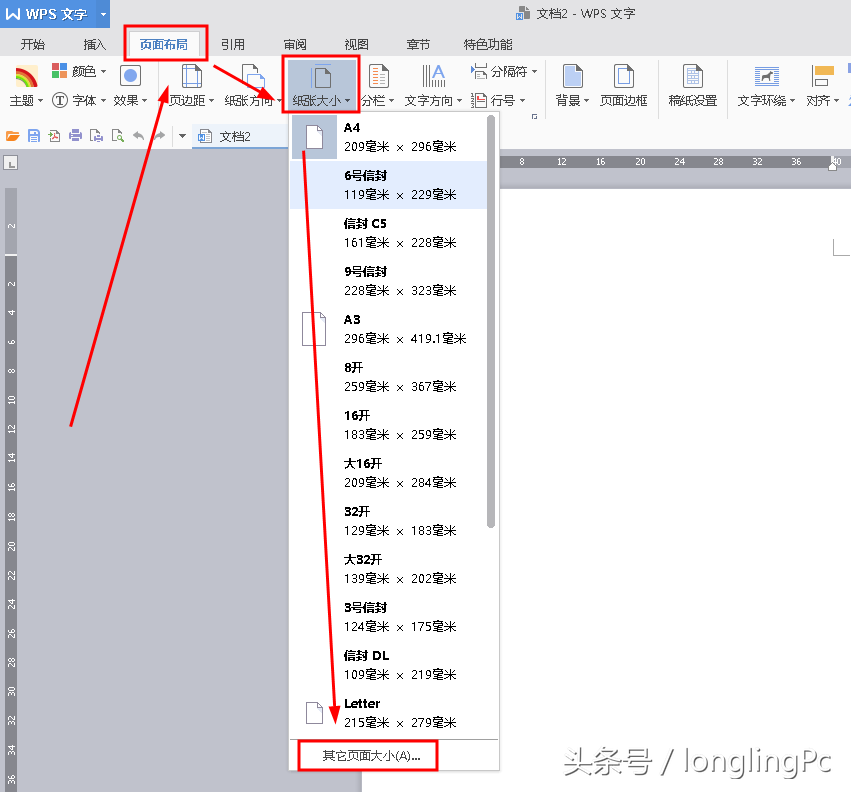Expand the quick access toolbar dropdown arrow
Image resolution: width=851 pixels, height=792 pixels.
(x=182, y=136)
